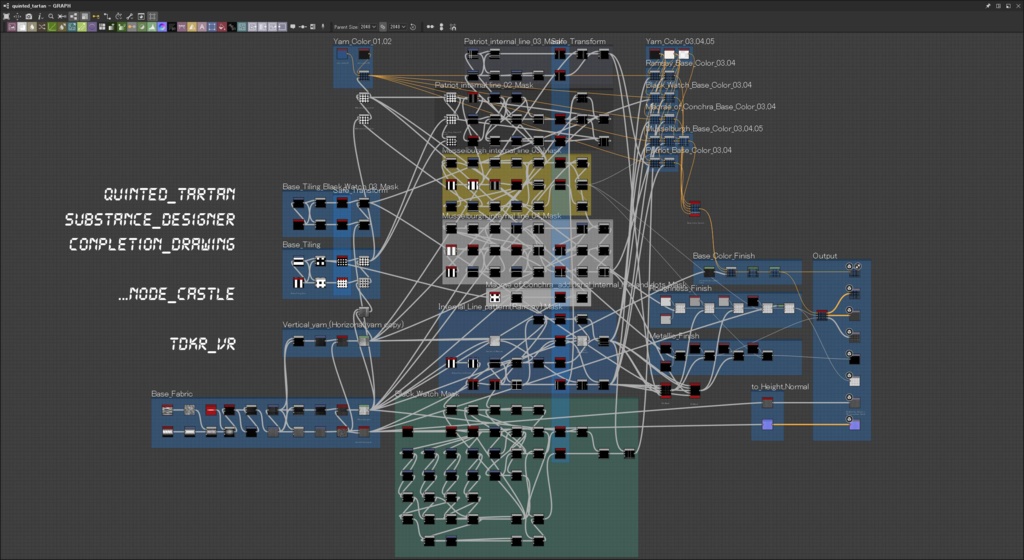Open the Parent Size height dropdown
1024x560 pixels.
398,27
